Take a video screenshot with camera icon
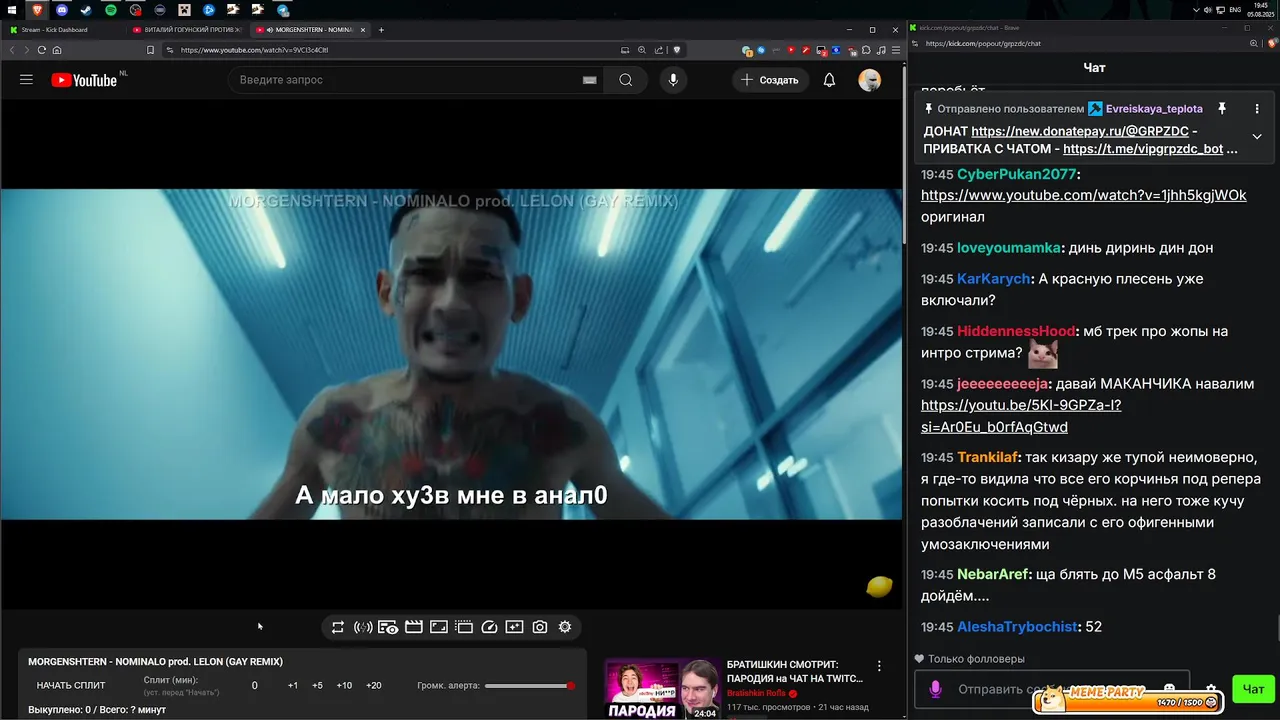This screenshot has width=1280, height=720. (x=540, y=627)
